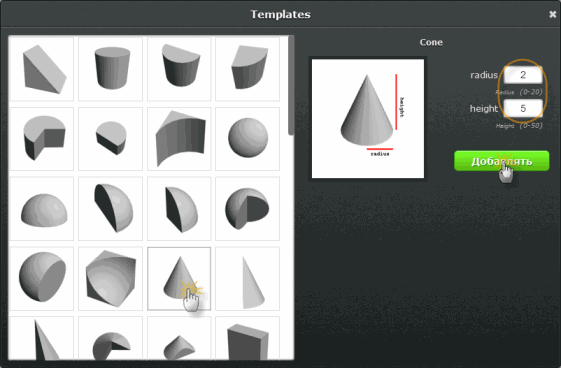Select the full cone template
561x368 pixels.
[x=179, y=279]
